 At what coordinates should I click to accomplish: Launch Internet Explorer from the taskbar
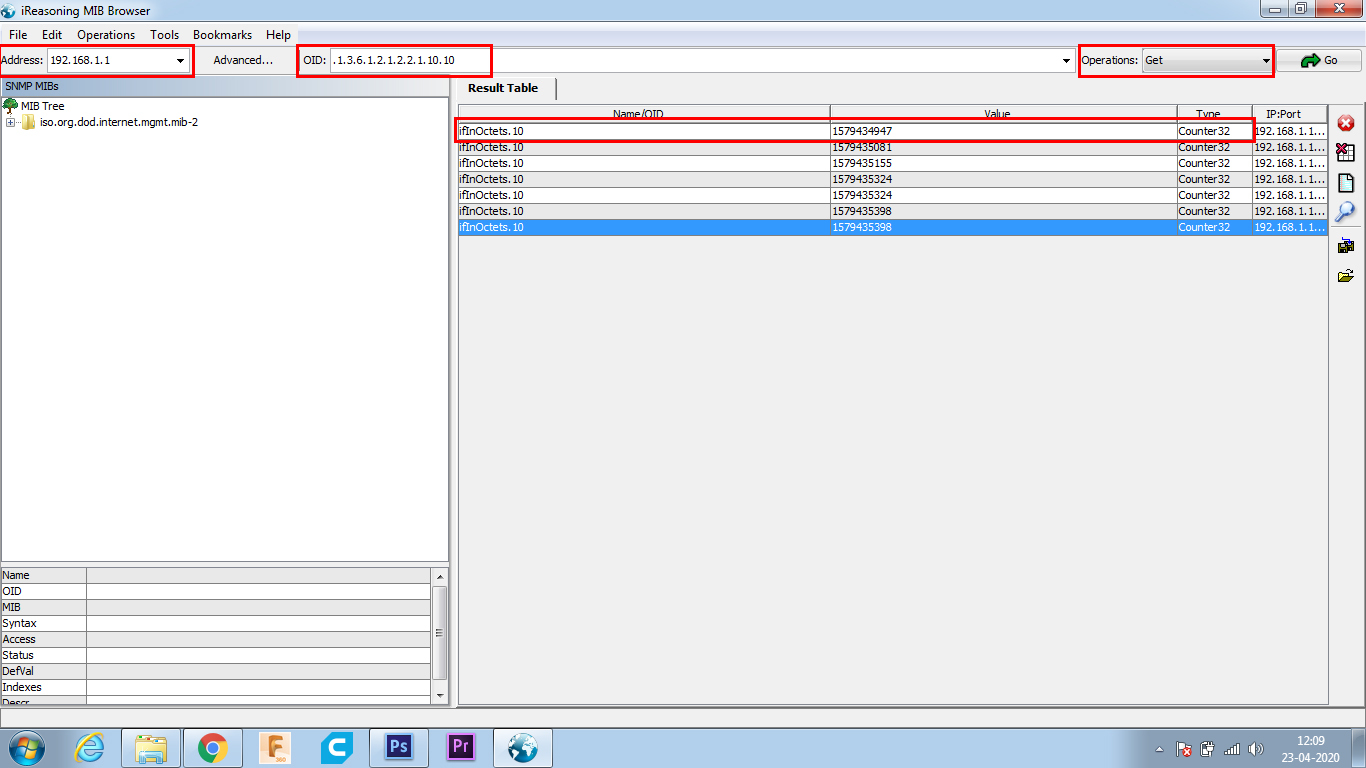point(89,748)
